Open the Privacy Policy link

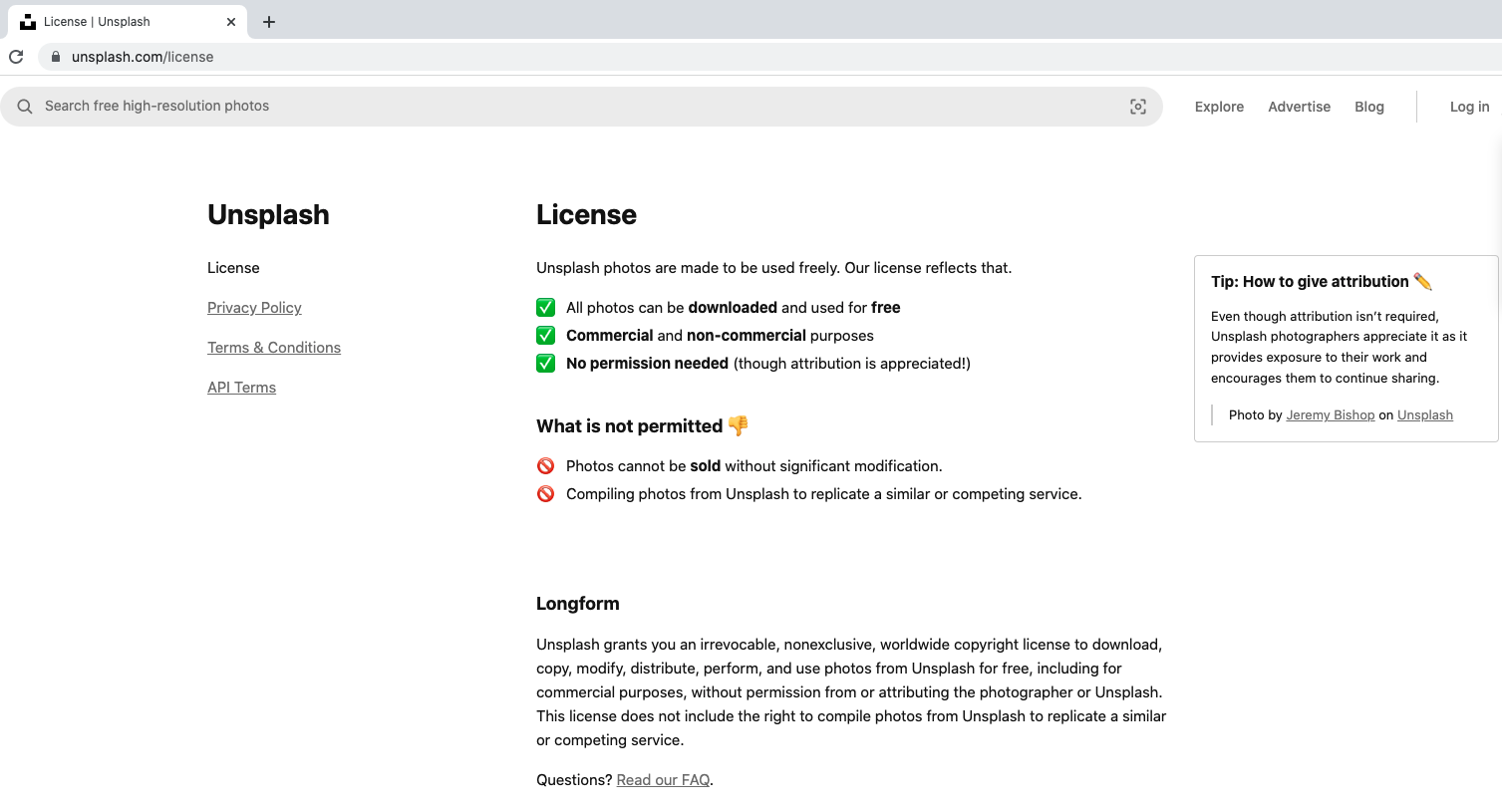click(x=254, y=308)
